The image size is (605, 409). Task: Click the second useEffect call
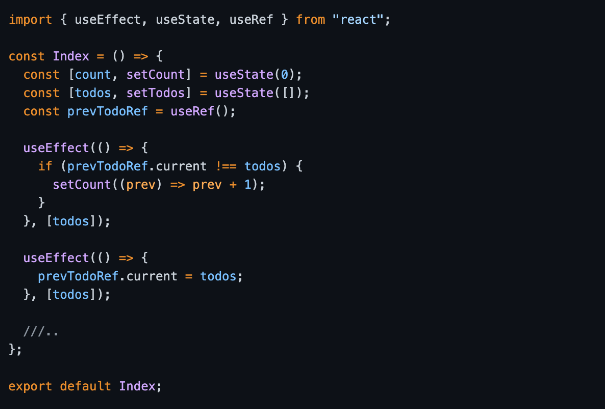point(56,258)
